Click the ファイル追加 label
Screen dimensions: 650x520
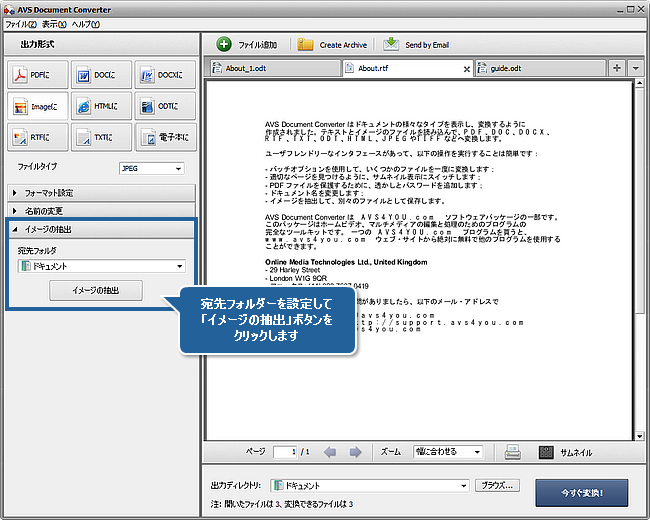[x=257, y=45]
